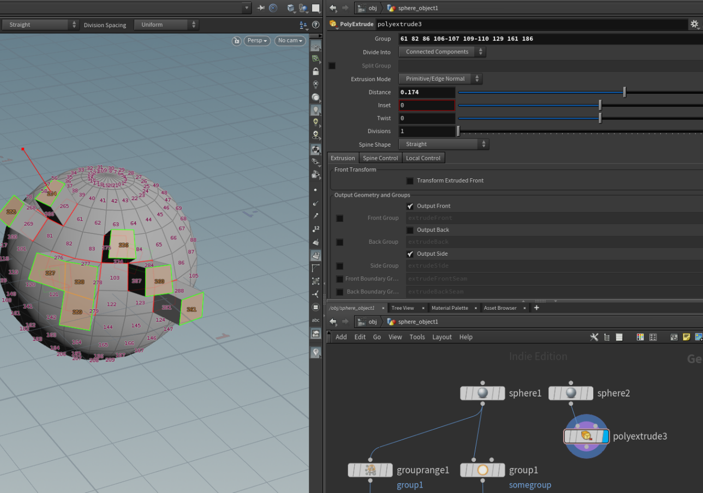Screen dimensions: 703x494
Task: Add a new pane tab with plus icon
Action: pyautogui.click(x=536, y=308)
